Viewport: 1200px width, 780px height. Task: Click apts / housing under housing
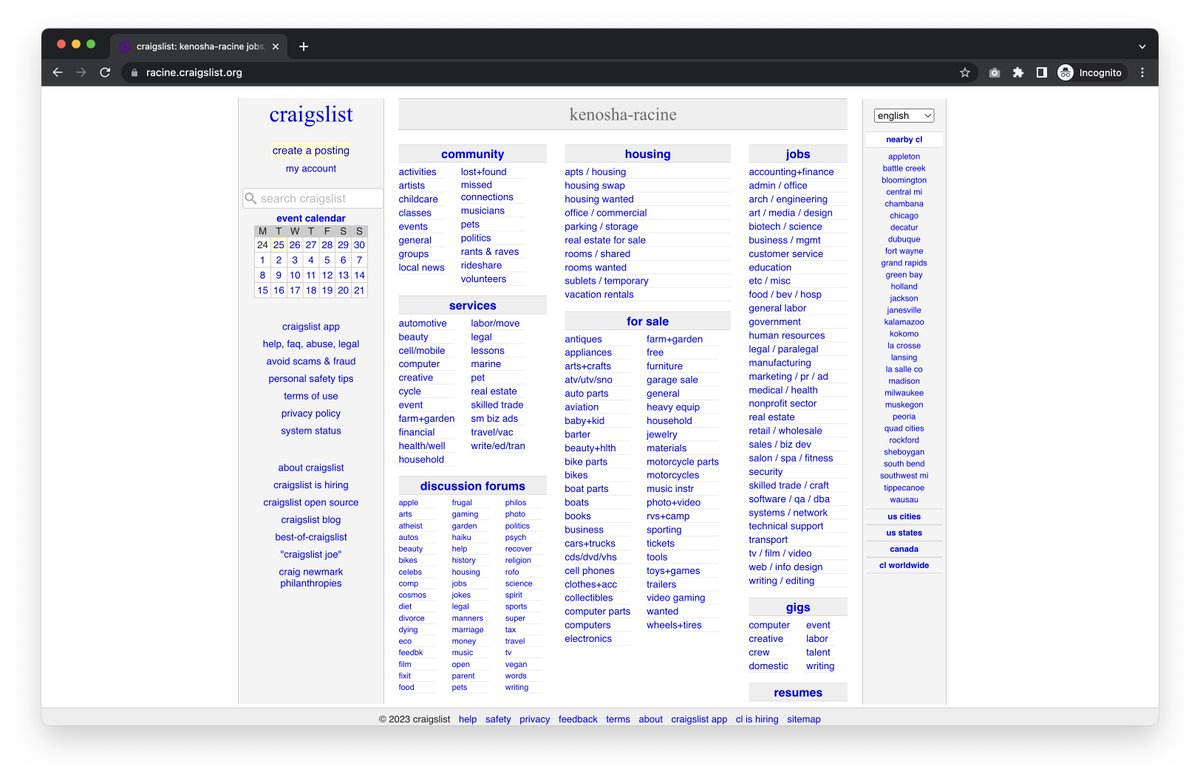[x=595, y=172]
